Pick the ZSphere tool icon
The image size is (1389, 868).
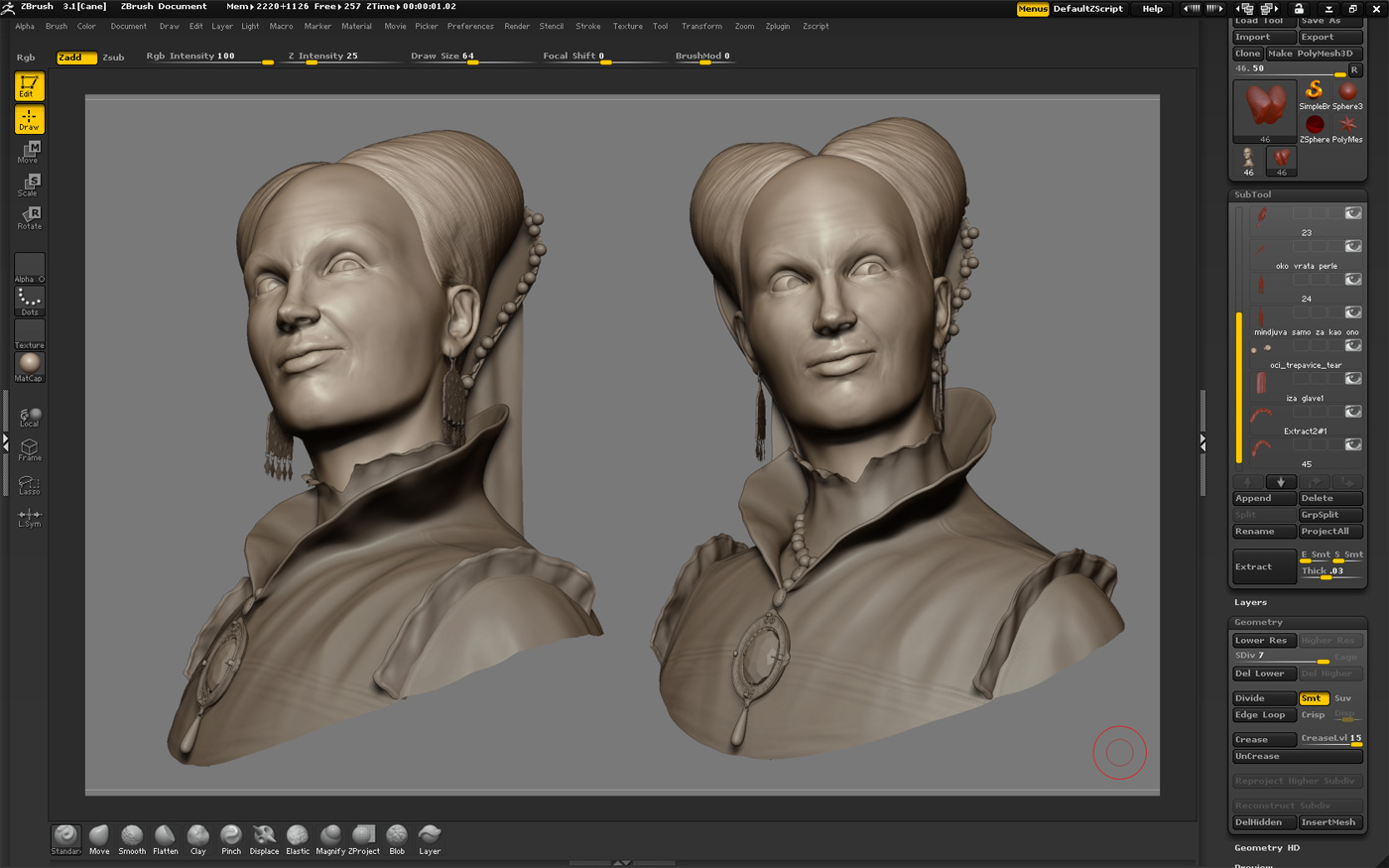coord(1315,127)
